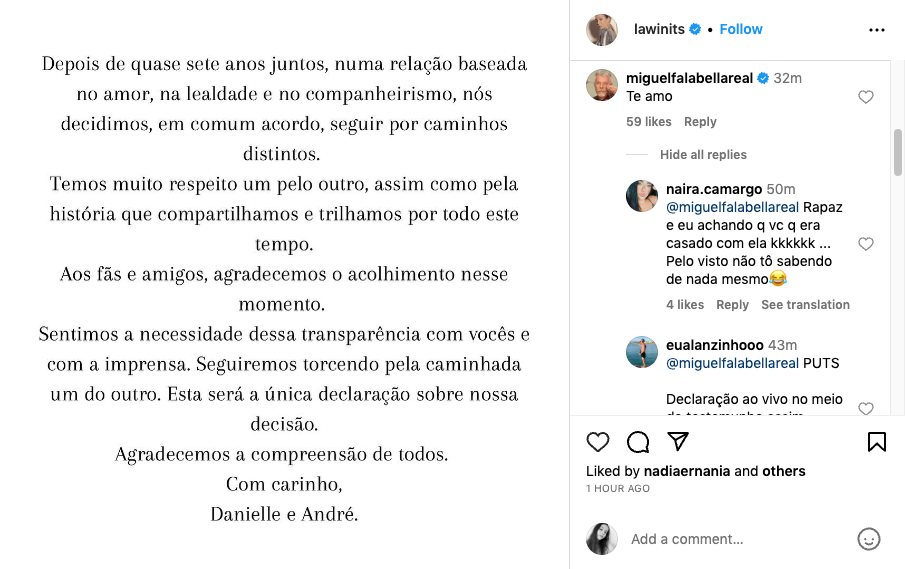Open comments via the speech bubble icon
This screenshot has width=905, height=569.
pos(638,442)
